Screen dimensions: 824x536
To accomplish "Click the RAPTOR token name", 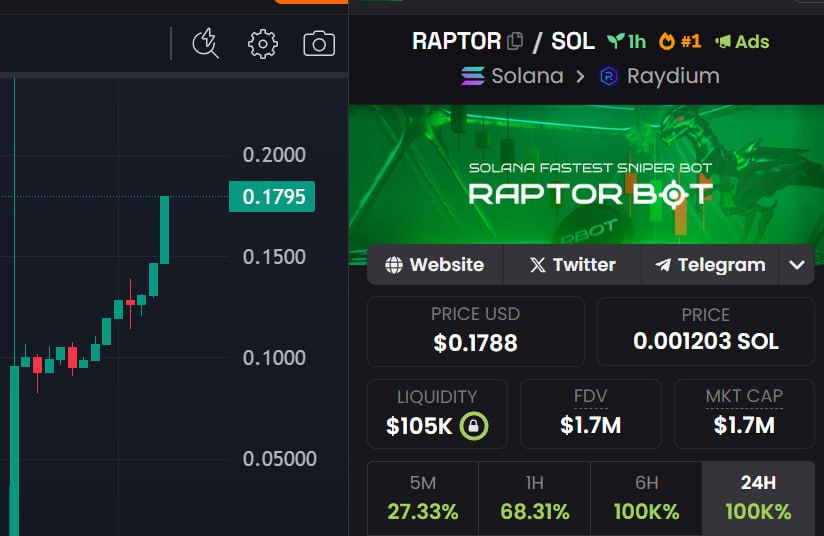I will click(x=457, y=41).
